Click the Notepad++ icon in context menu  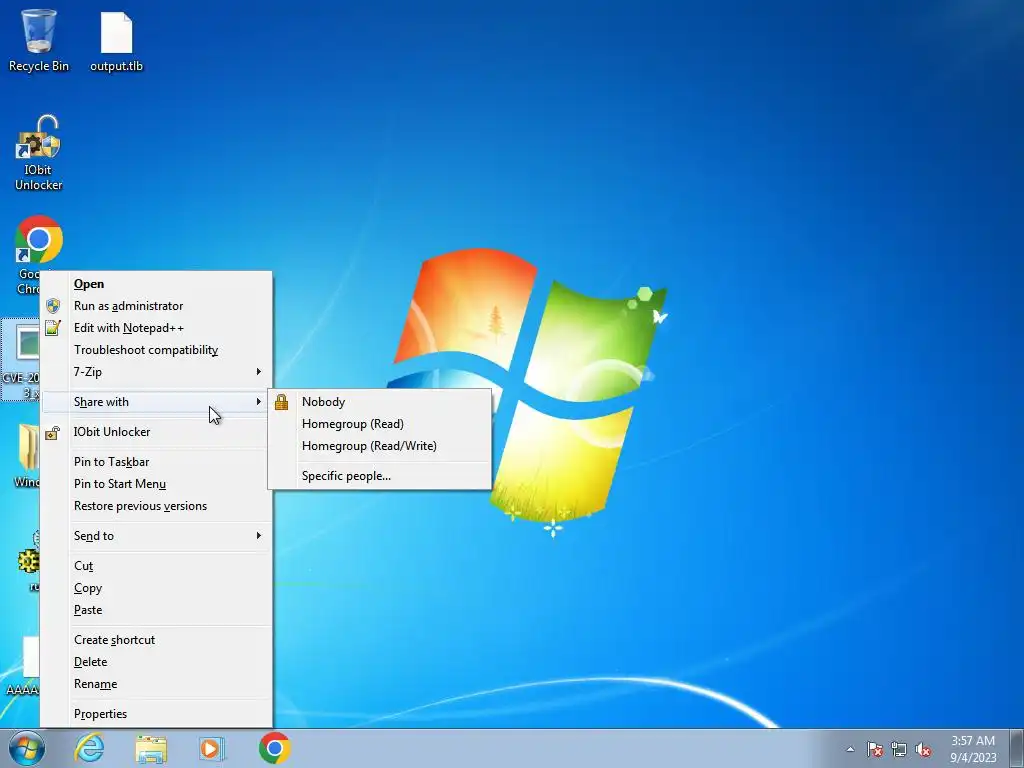[53, 328]
